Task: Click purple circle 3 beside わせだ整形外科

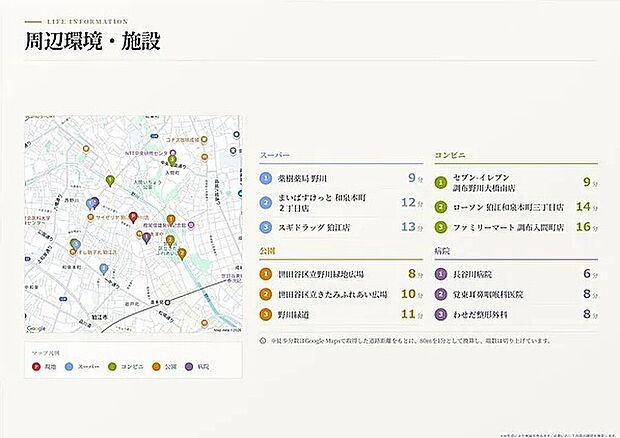Action: (x=440, y=315)
